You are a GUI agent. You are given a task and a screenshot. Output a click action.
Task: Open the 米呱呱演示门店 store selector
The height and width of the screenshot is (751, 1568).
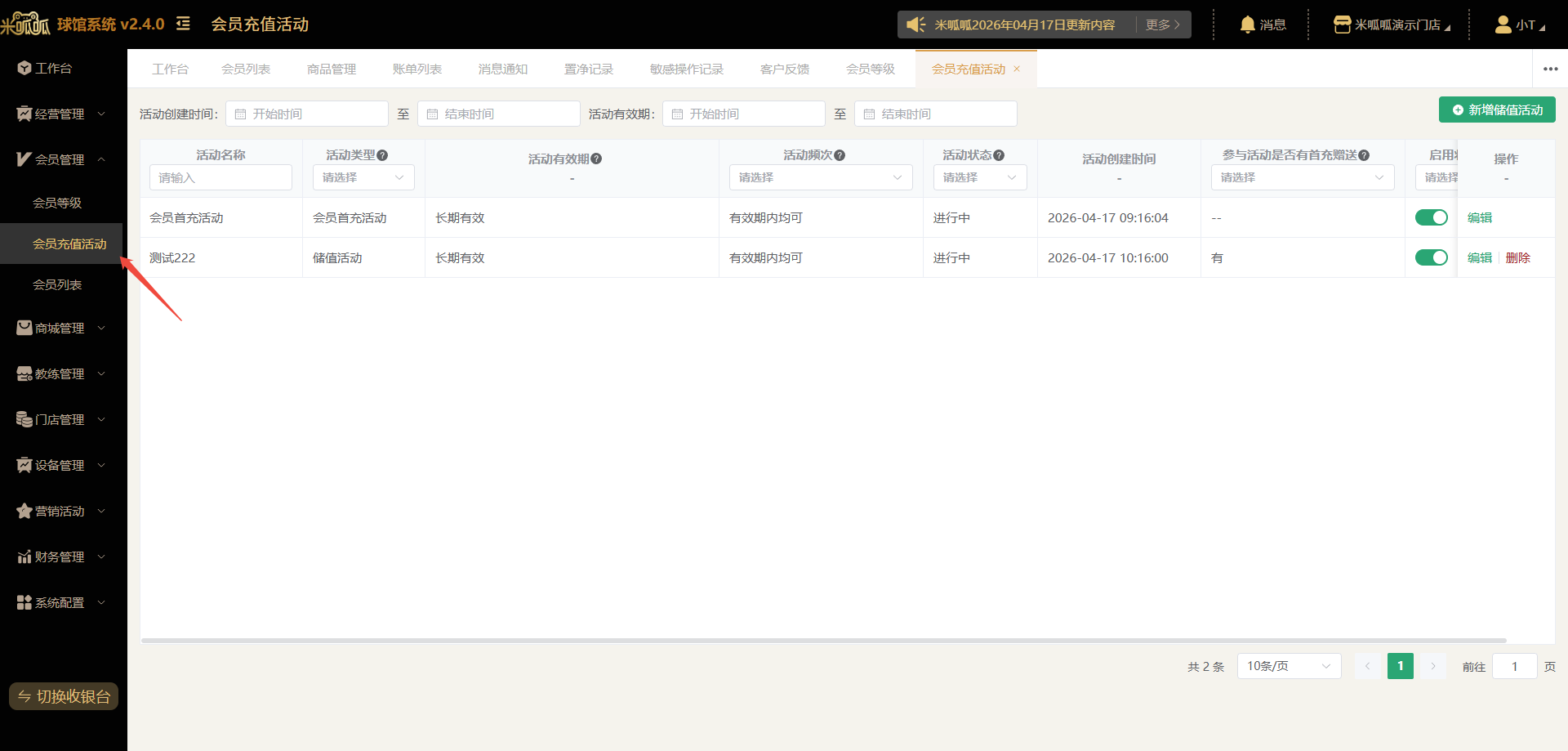tap(1392, 25)
